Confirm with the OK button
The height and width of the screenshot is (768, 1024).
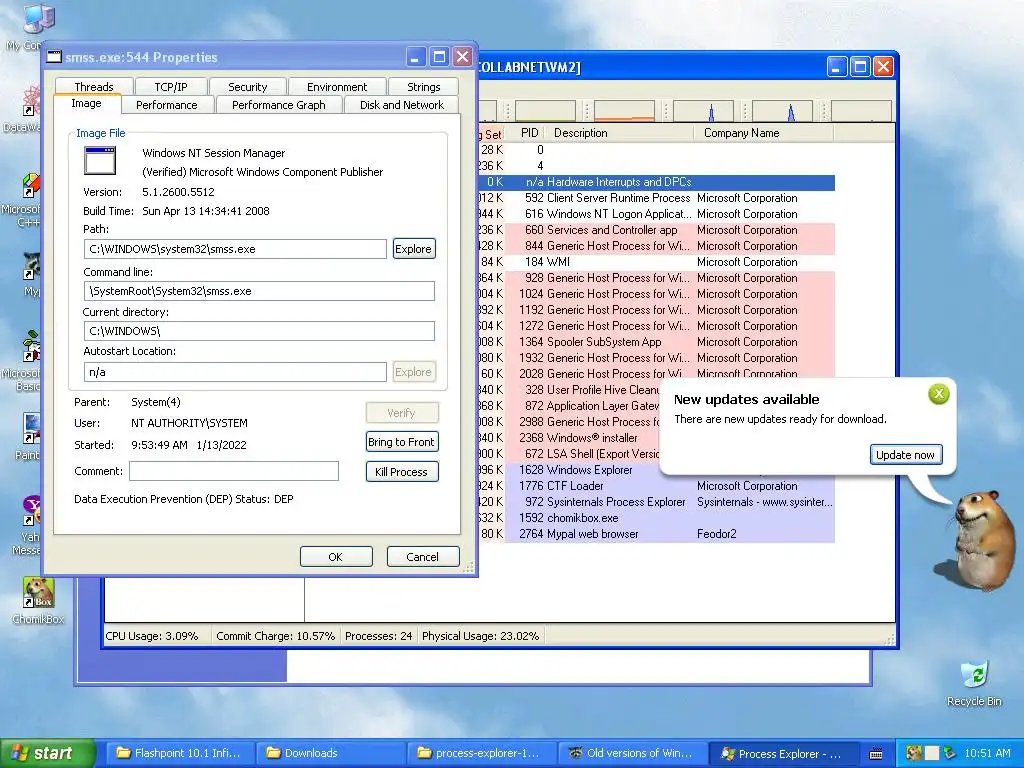(336, 557)
